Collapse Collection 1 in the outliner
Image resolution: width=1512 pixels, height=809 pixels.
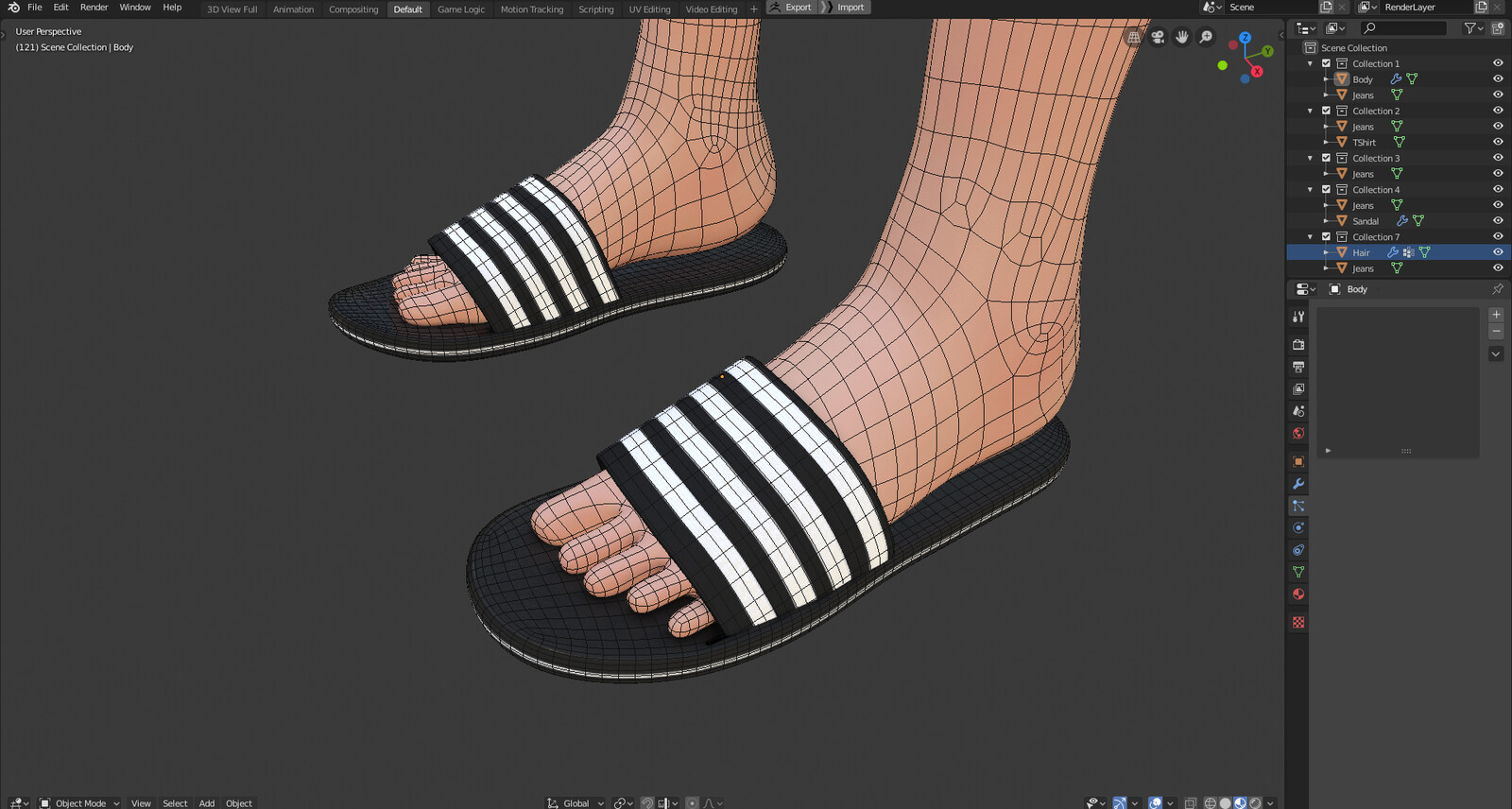pyautogui.click(x=1310, y=63)
